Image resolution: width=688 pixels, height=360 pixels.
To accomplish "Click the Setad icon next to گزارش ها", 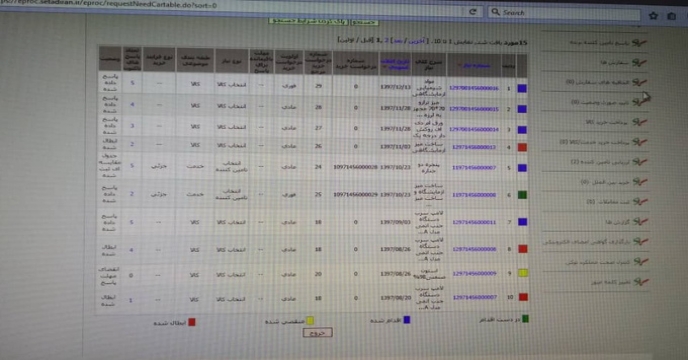I will [640, 222].
